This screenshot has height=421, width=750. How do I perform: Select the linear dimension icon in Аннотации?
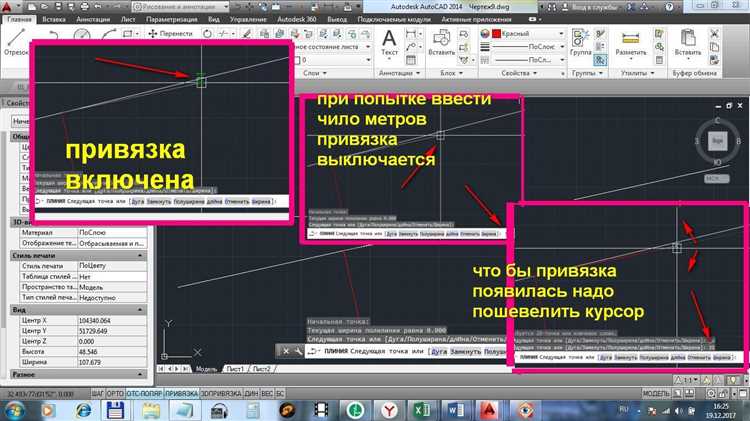(x=410, y=33)
